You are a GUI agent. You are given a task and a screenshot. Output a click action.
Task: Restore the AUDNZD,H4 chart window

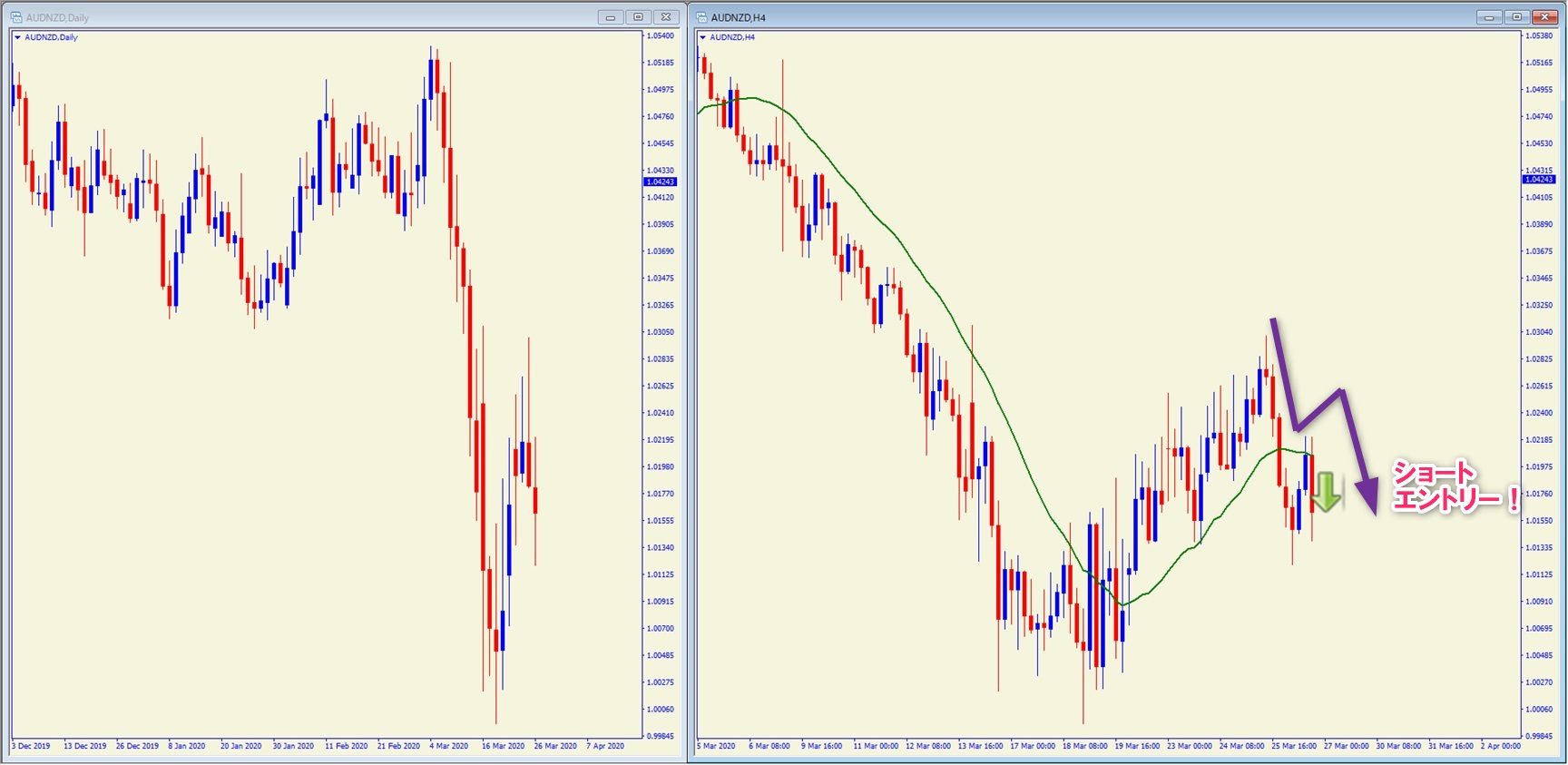(1516, 17)
